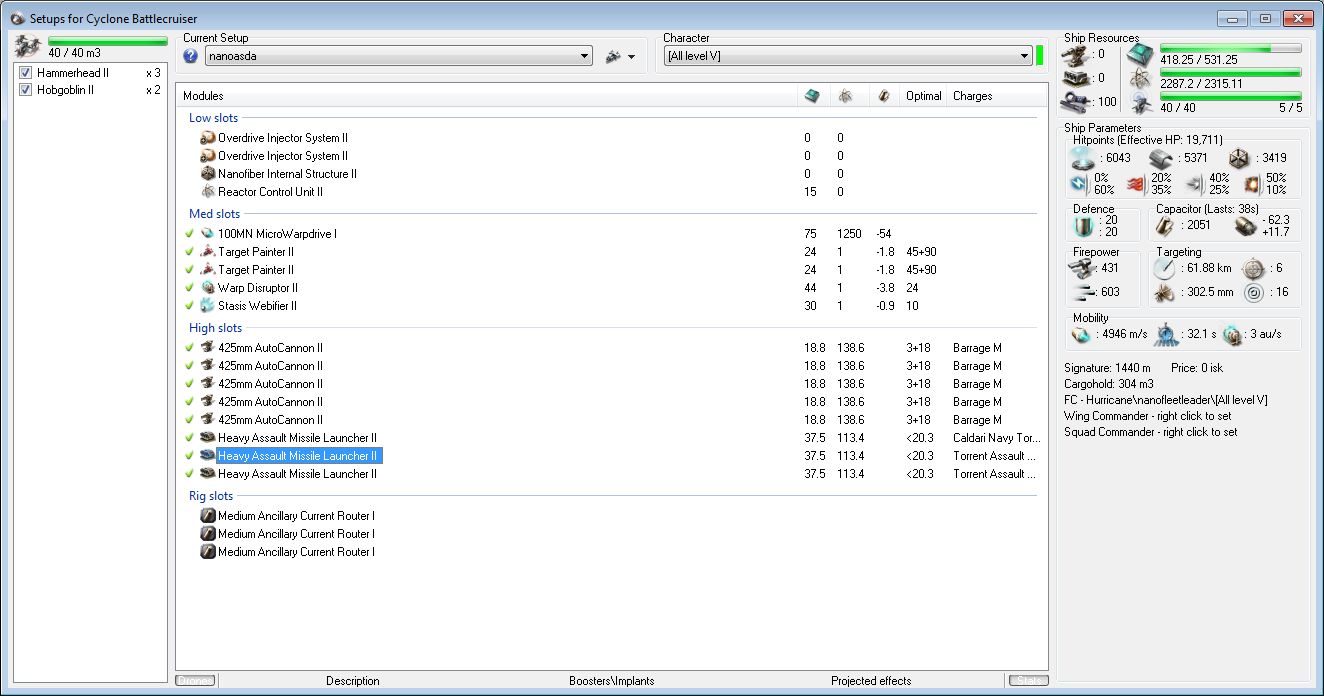Toggle the green check for 100MN MicroWarpdrive I
Viewport: 1324px width, 696px height.
click(190, 234)
